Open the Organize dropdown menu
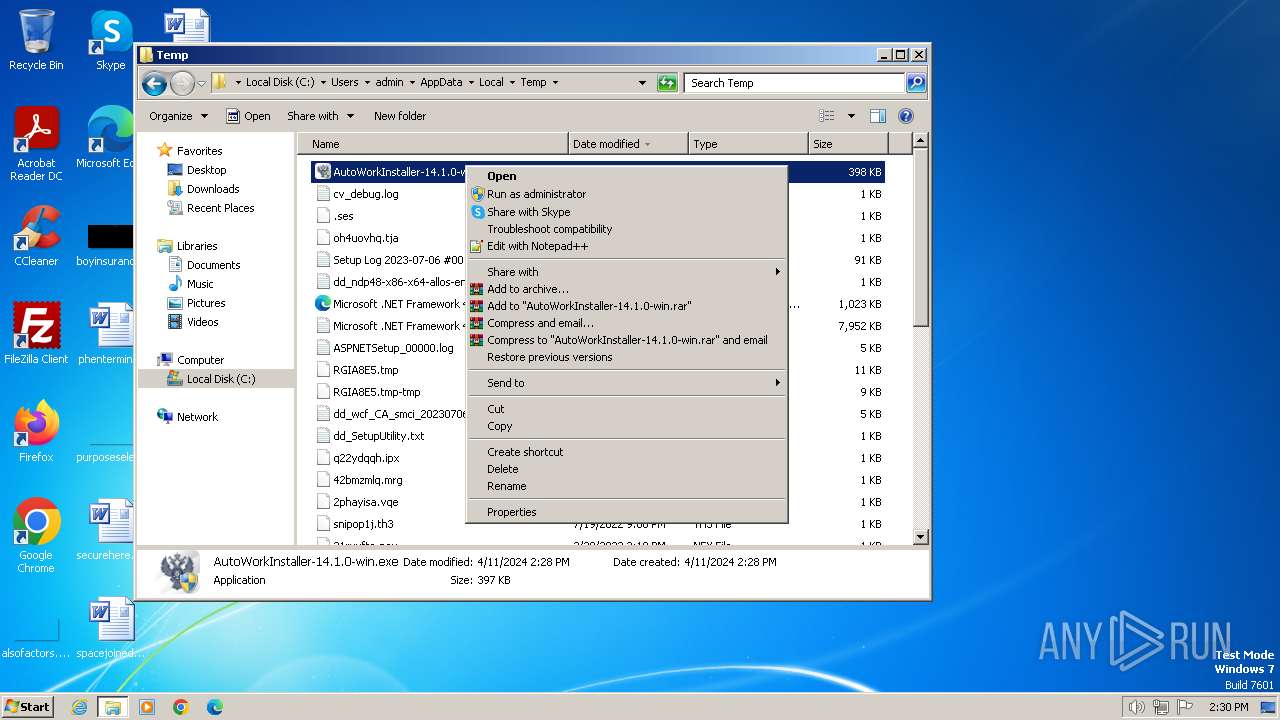 click(x=178, y=116)
